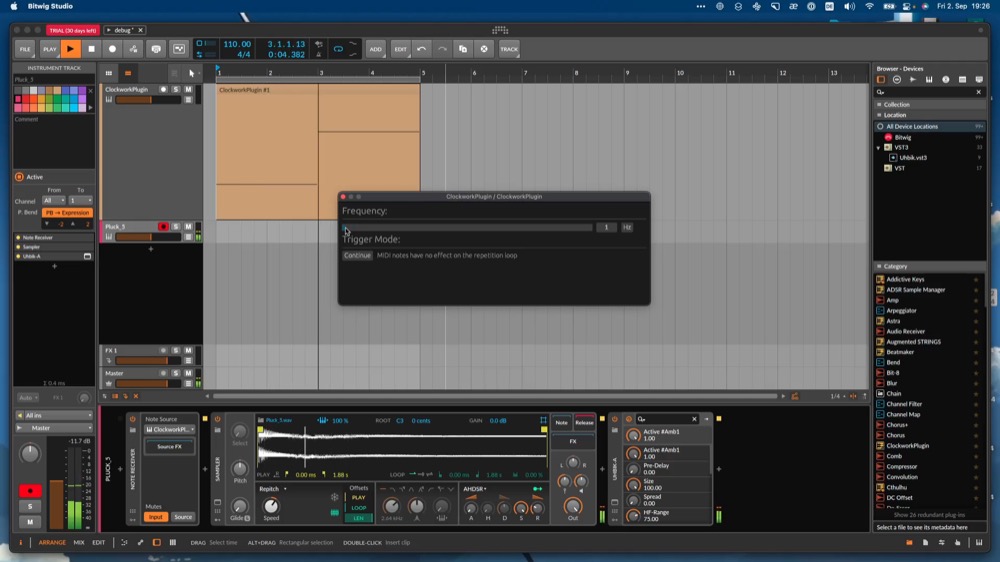Click the PB → Expression button

(67, 212)
